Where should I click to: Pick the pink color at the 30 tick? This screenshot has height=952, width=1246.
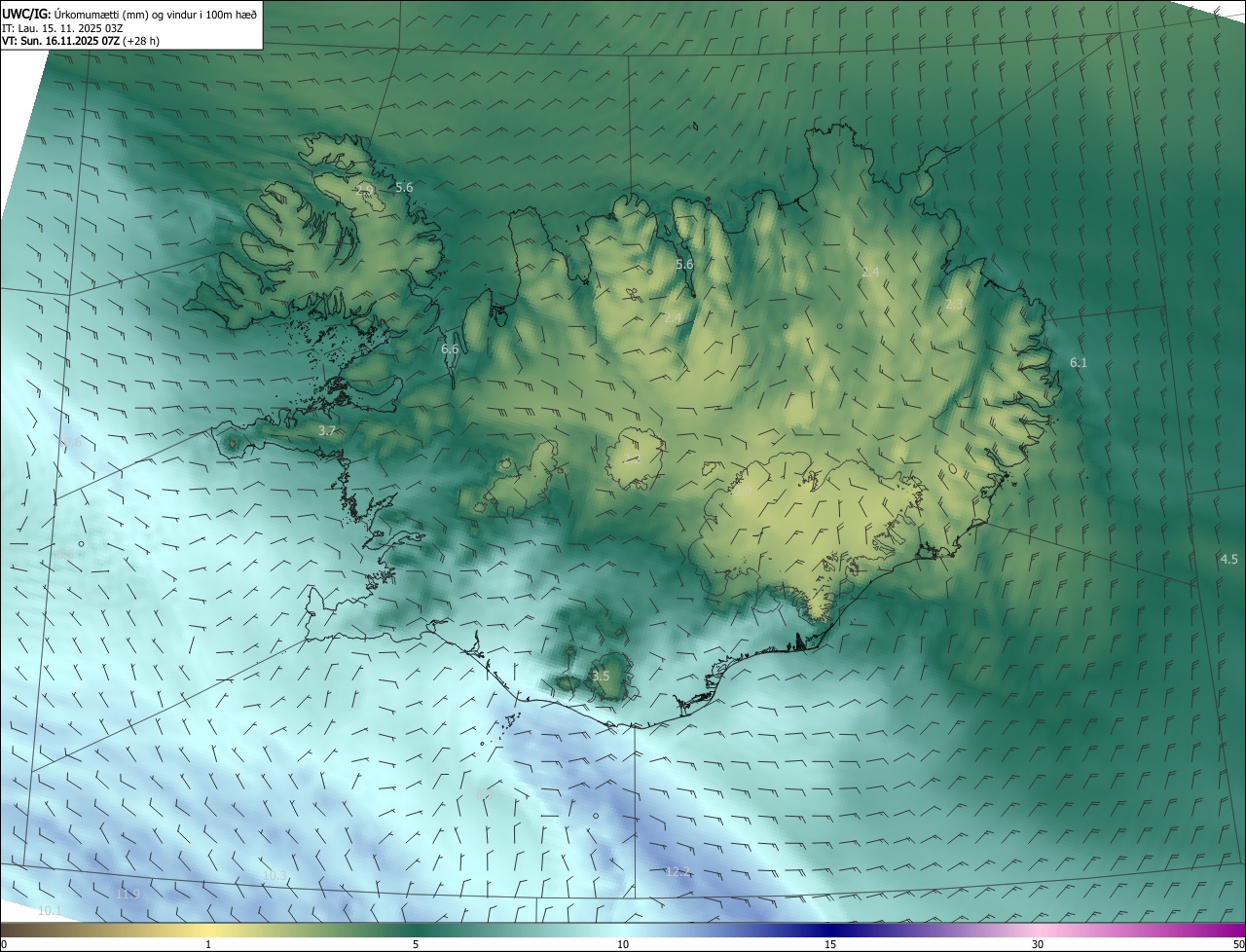click(x=1038, y=931)
